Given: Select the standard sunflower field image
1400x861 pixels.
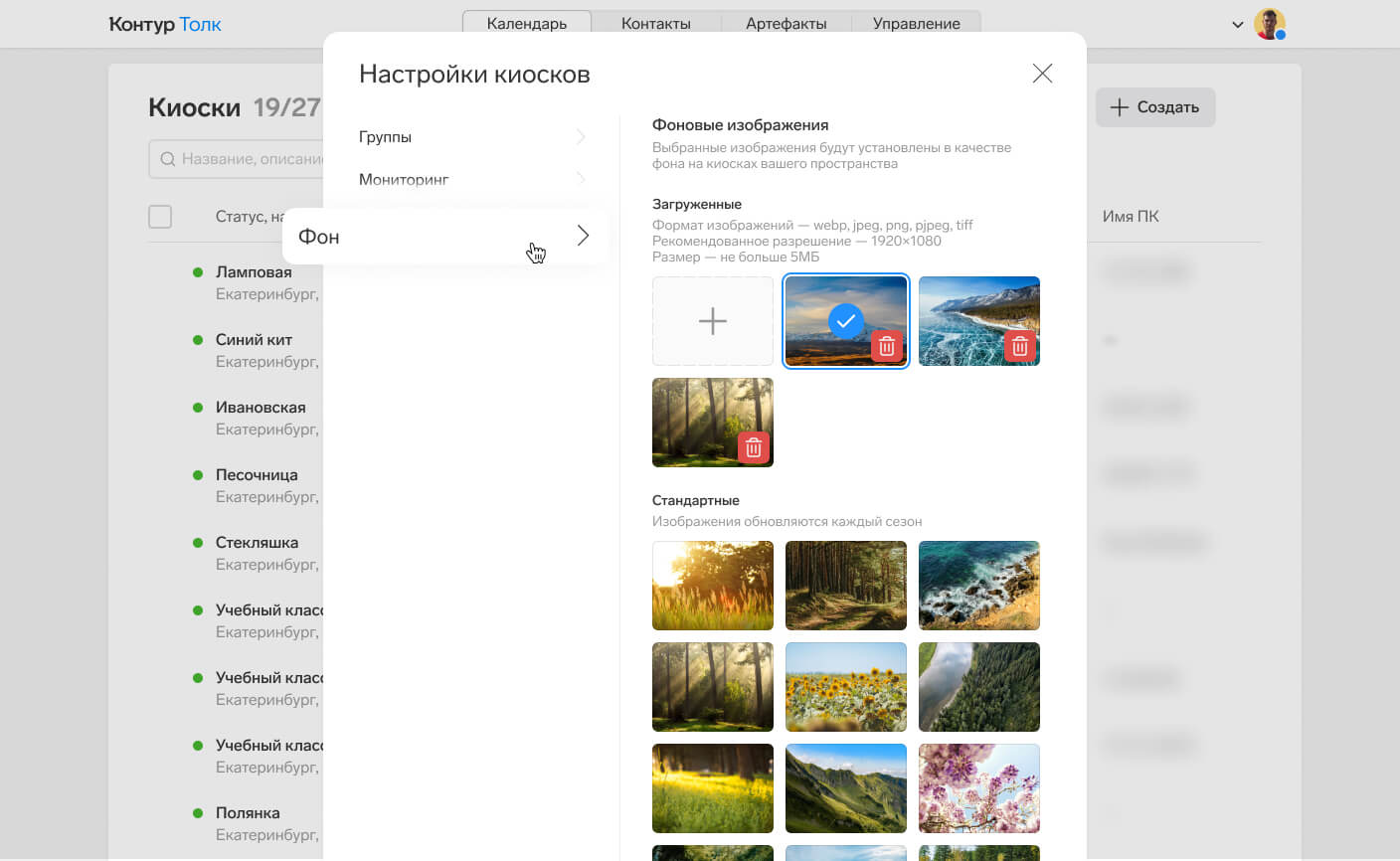Looking at the screenshot, I should [x=846, y=687].
